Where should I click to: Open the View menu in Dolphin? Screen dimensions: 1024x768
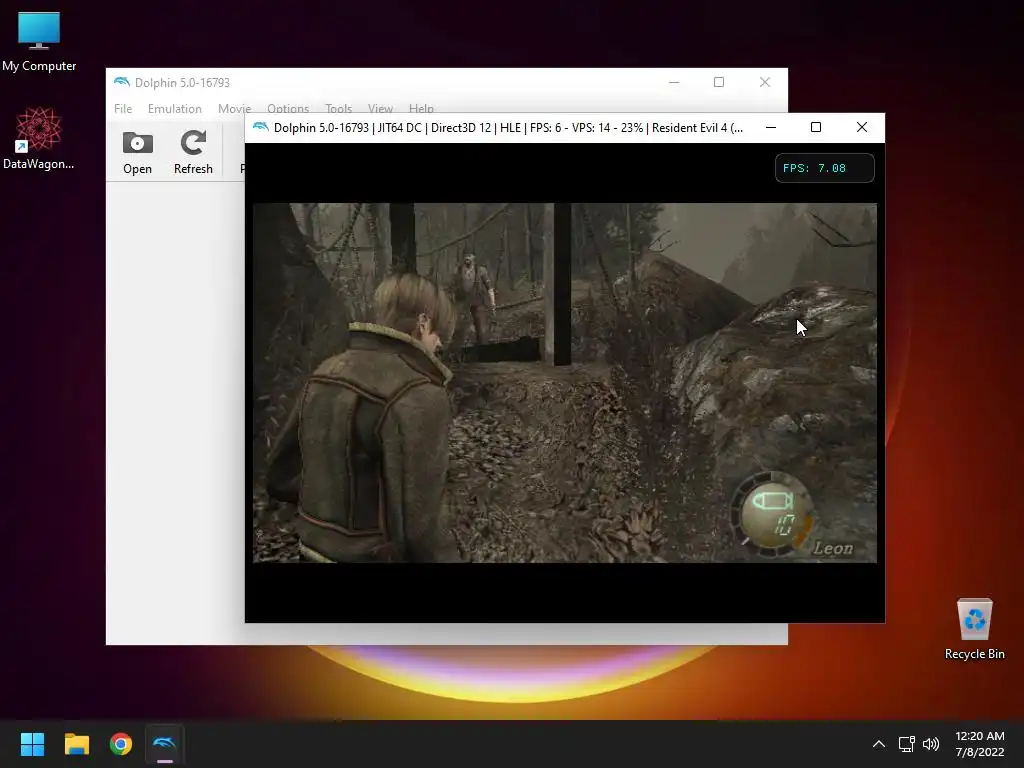[380, 108]
